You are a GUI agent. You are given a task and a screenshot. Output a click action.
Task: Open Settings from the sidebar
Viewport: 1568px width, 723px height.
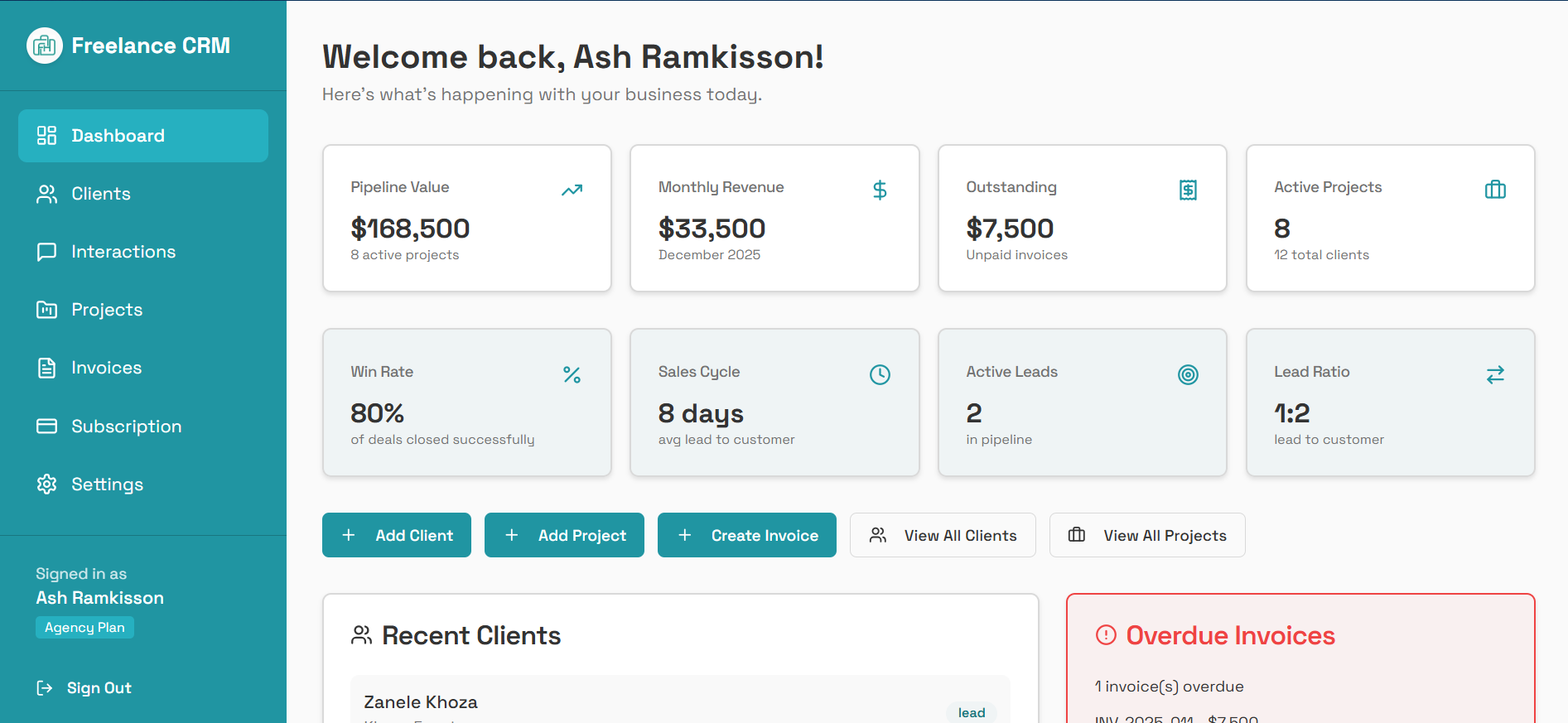143,484
